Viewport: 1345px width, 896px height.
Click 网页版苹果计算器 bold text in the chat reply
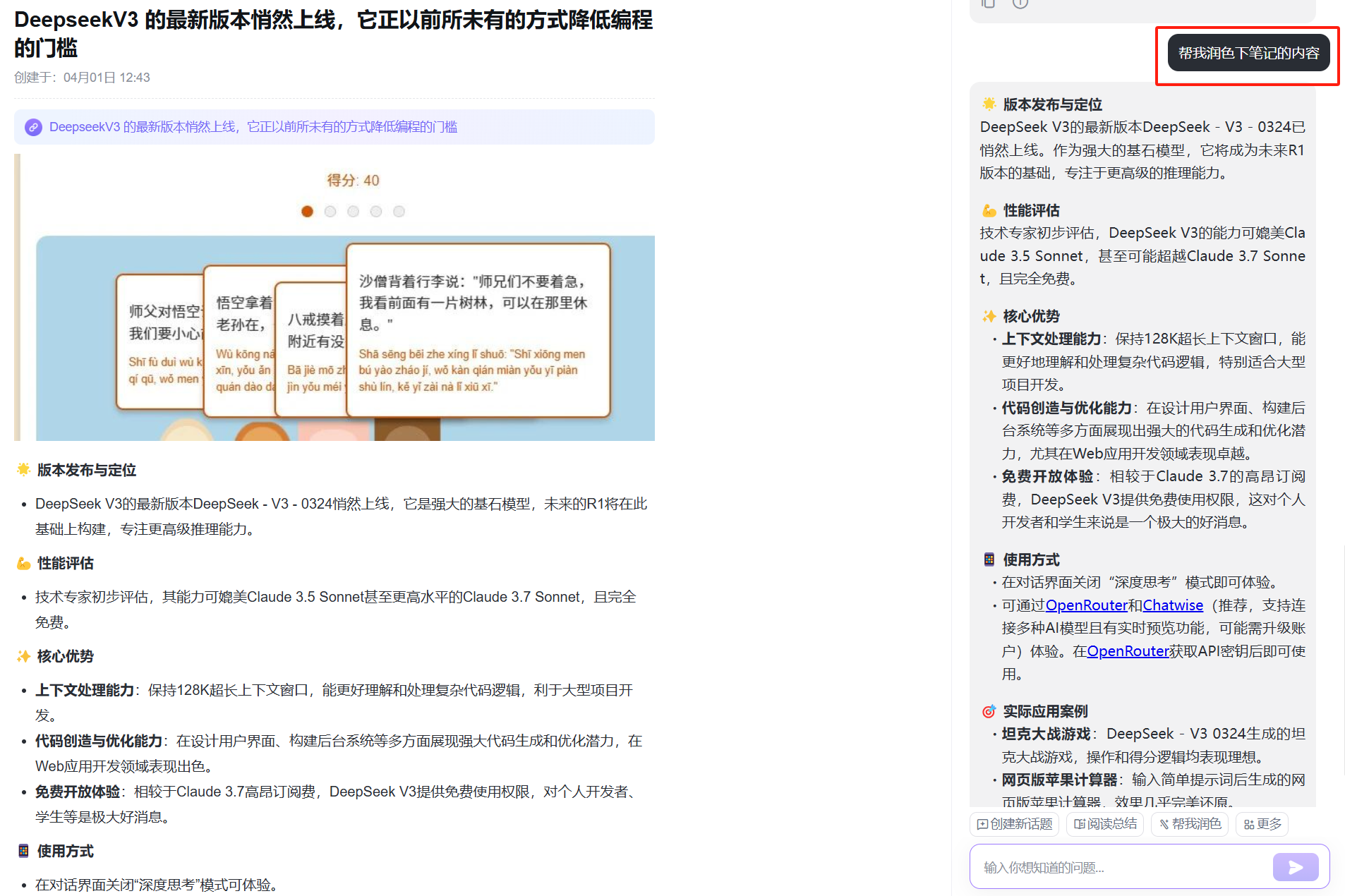(x=1059, y=780)
